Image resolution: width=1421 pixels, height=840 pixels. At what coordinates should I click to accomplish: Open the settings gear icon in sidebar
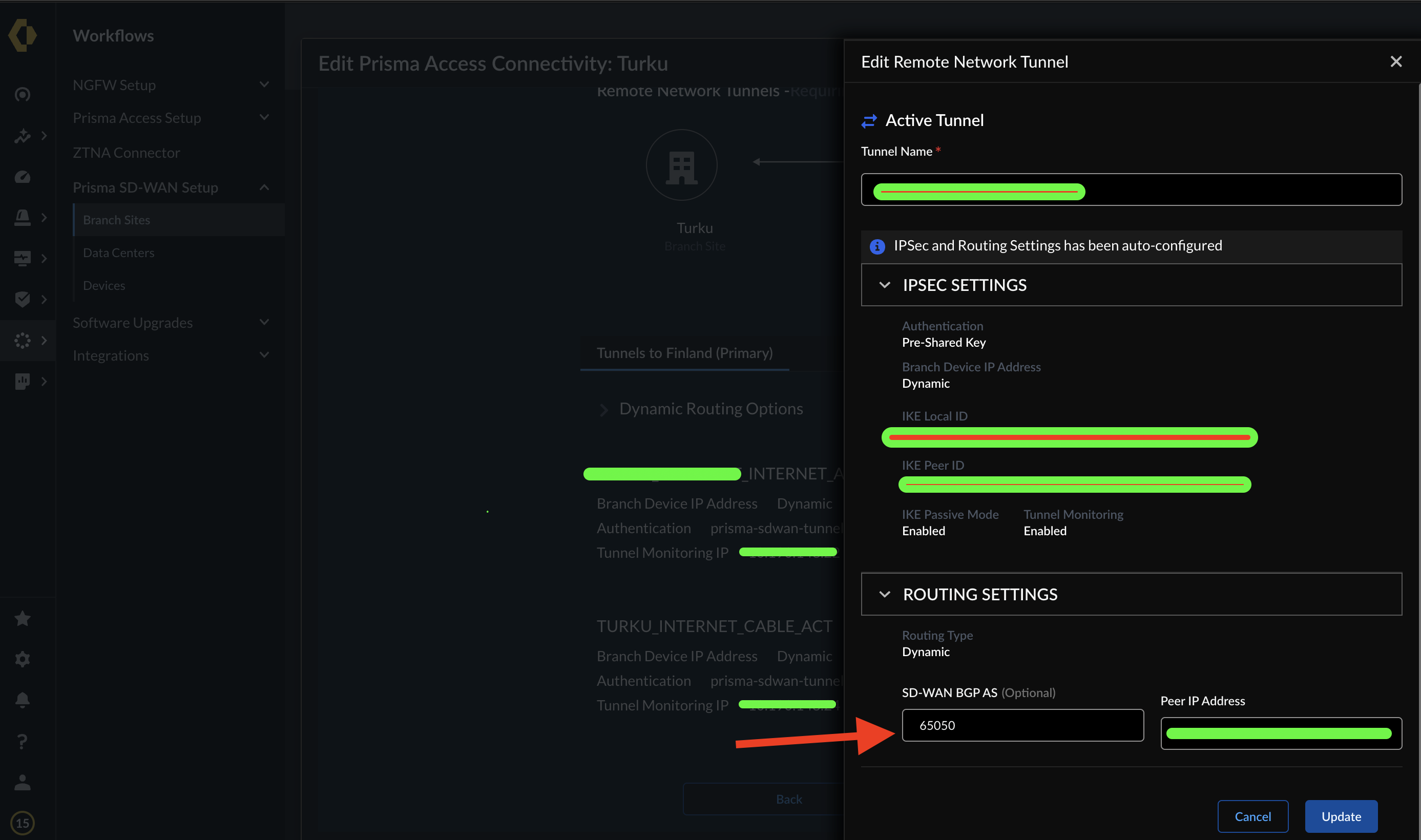click(x=22, y=659)
